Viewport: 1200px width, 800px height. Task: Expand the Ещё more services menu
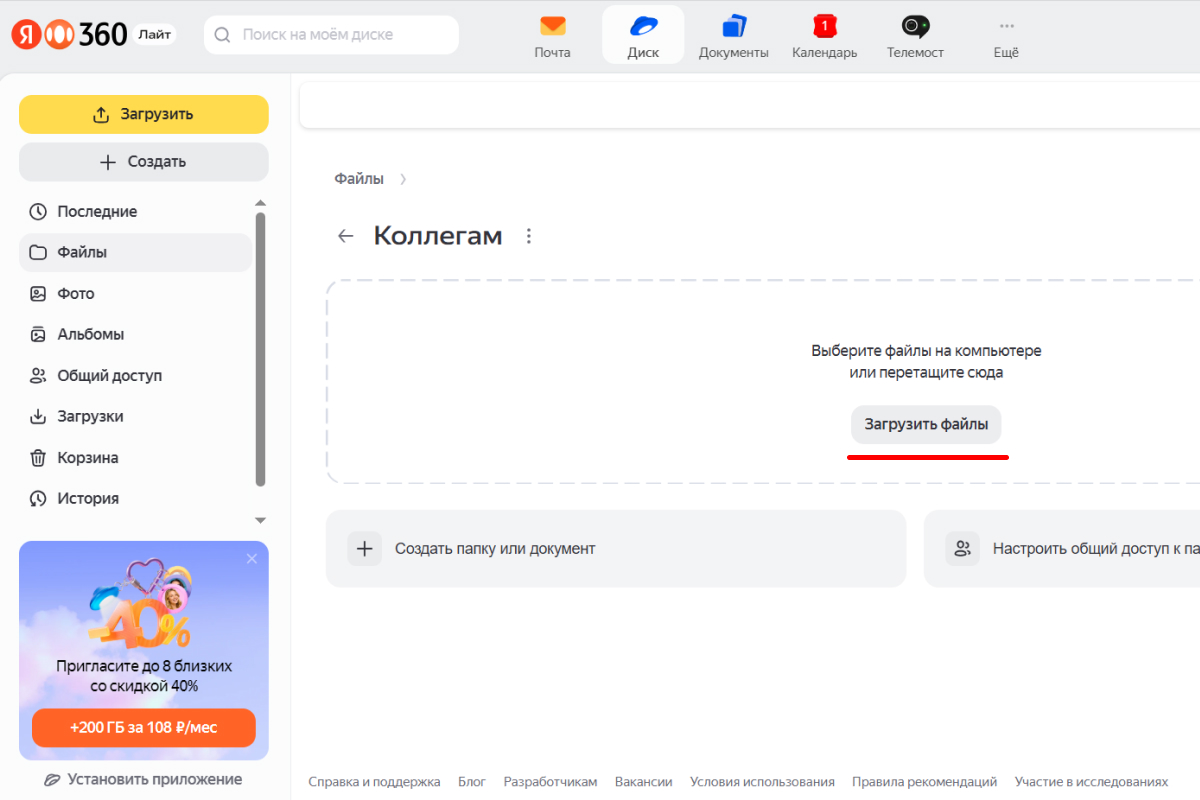pos(1006,35)
